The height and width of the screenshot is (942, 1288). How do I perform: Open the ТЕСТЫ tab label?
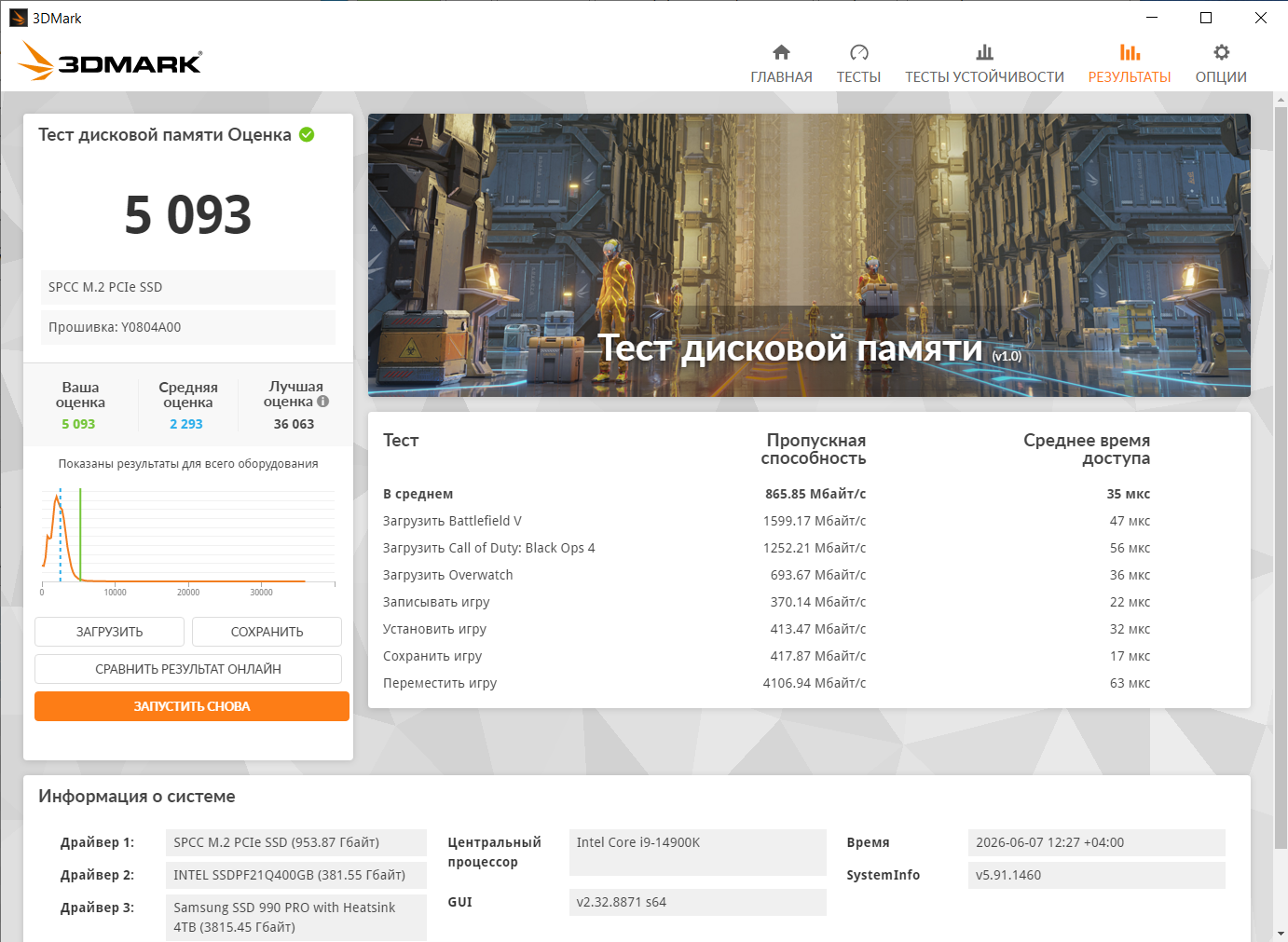858,77
